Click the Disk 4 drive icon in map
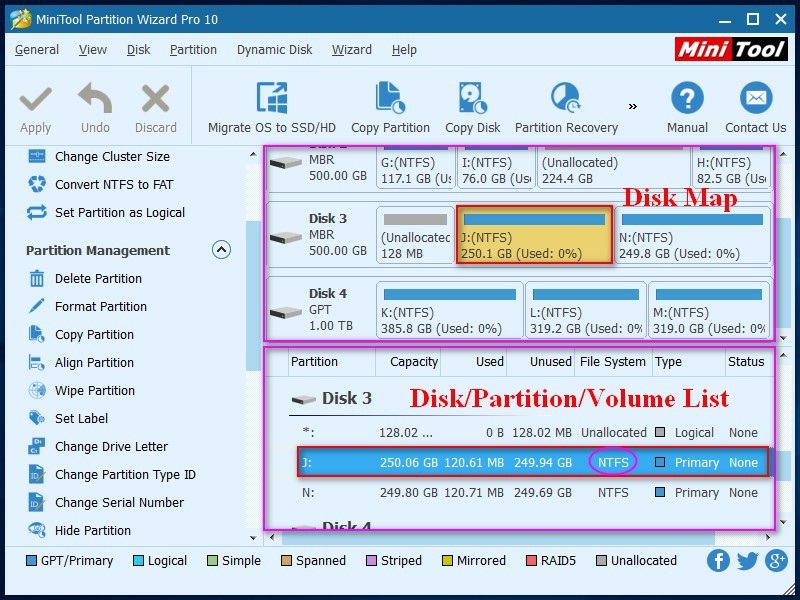The height and width of the screenshot is (600, 800). pyautogui.click(x=286, y=312)
